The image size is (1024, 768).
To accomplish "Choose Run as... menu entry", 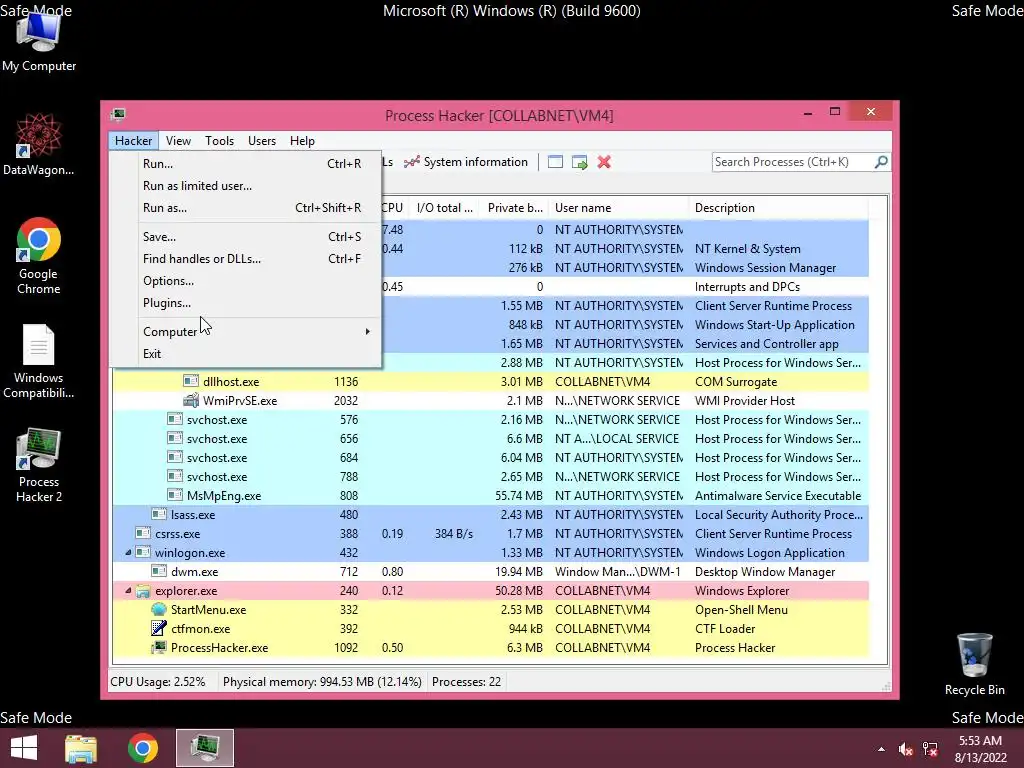I will [246, 208].
